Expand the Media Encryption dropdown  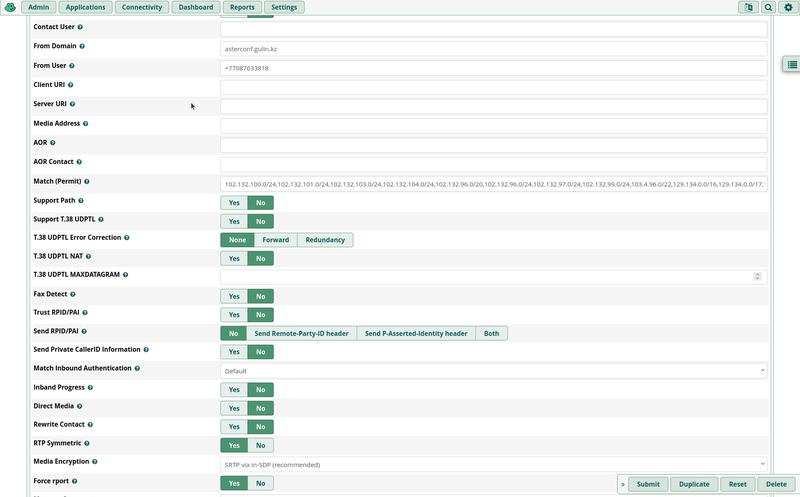point(493,464)
